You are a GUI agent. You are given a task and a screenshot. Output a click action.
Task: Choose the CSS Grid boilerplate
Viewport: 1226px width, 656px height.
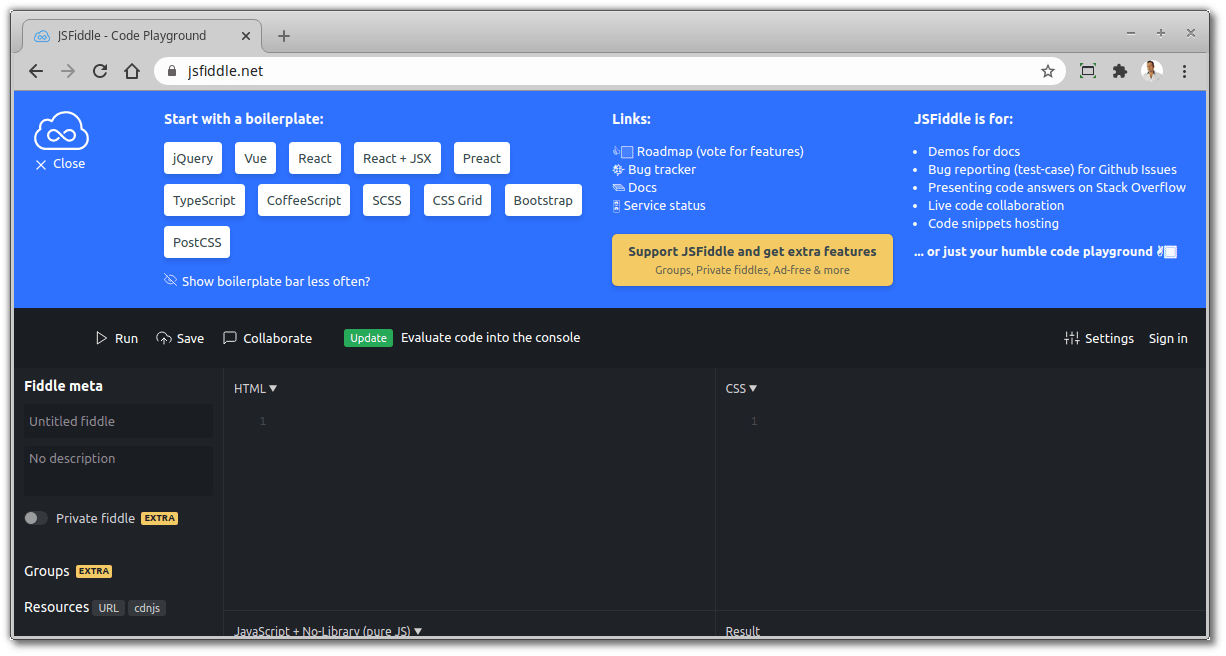(x=458, y=200)
